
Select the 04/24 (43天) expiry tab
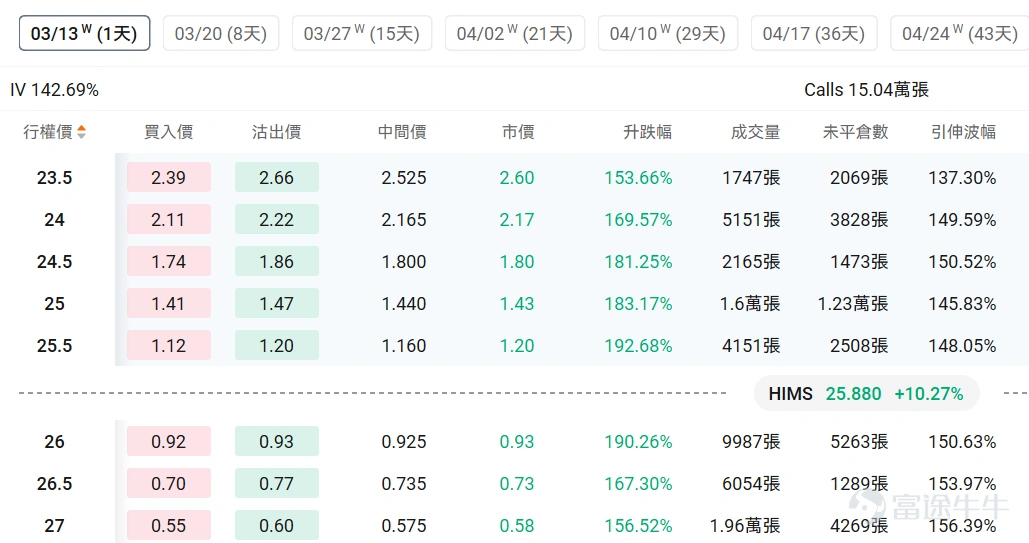click(959, 33)
